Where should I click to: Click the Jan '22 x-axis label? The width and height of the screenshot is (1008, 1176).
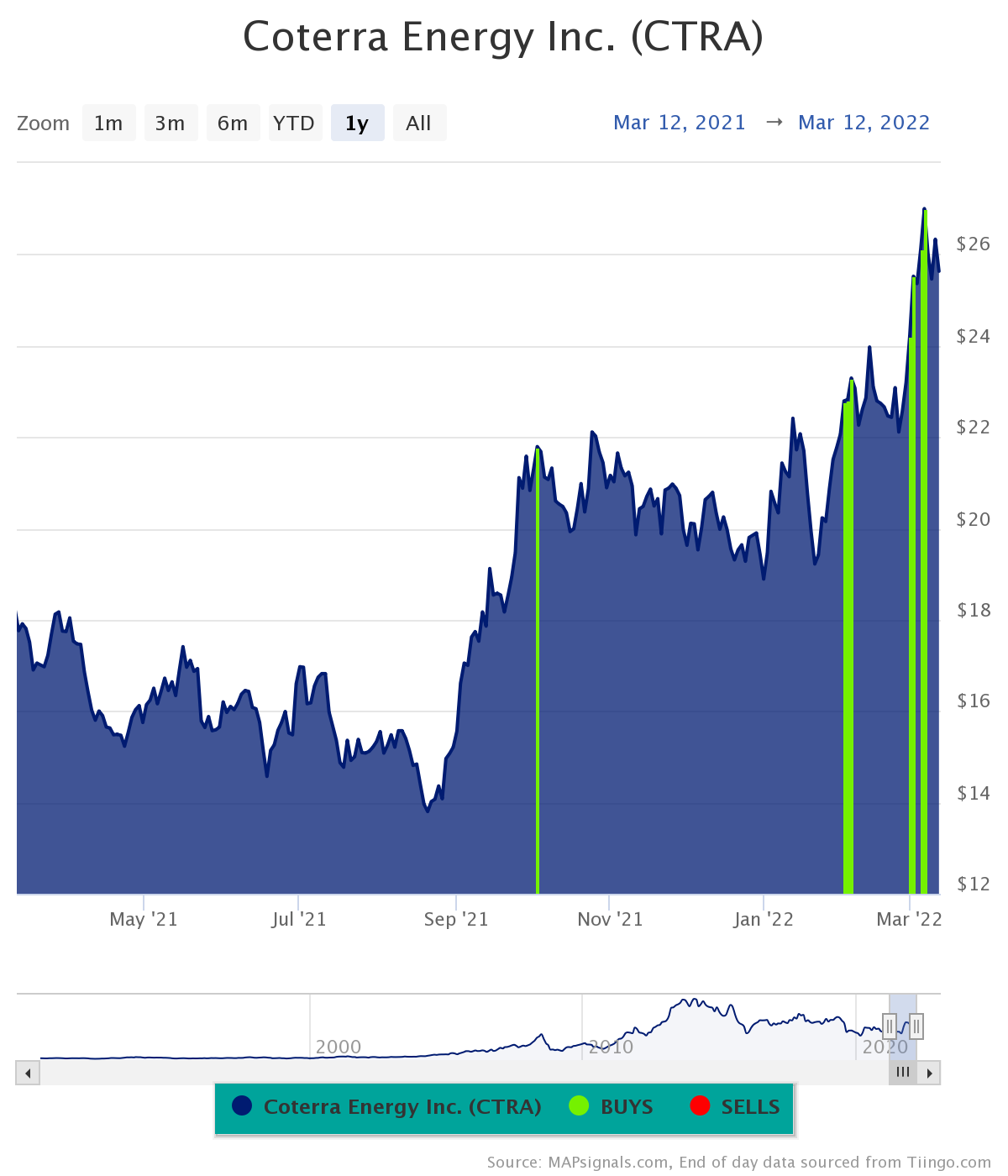coord(764,920)
